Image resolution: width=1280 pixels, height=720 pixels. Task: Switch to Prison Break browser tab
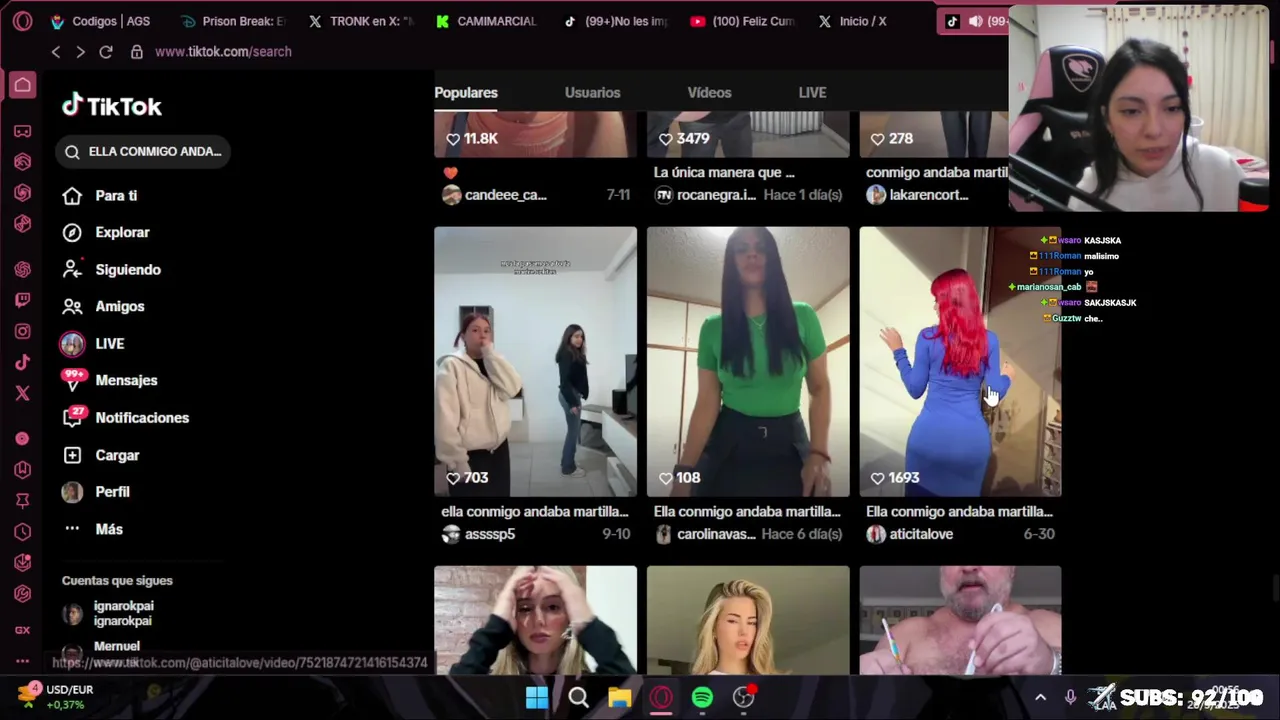click(233, 21)
